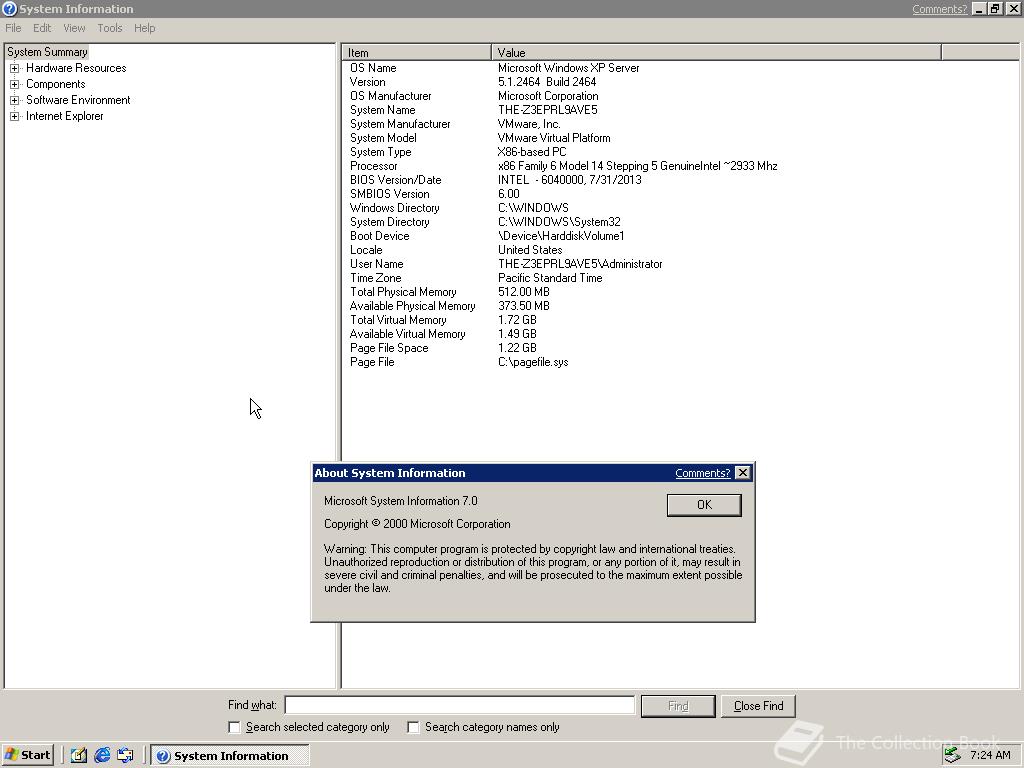1024x768 pixels.
Task: Click the 373.50 MB value
Action: (524, 306)
